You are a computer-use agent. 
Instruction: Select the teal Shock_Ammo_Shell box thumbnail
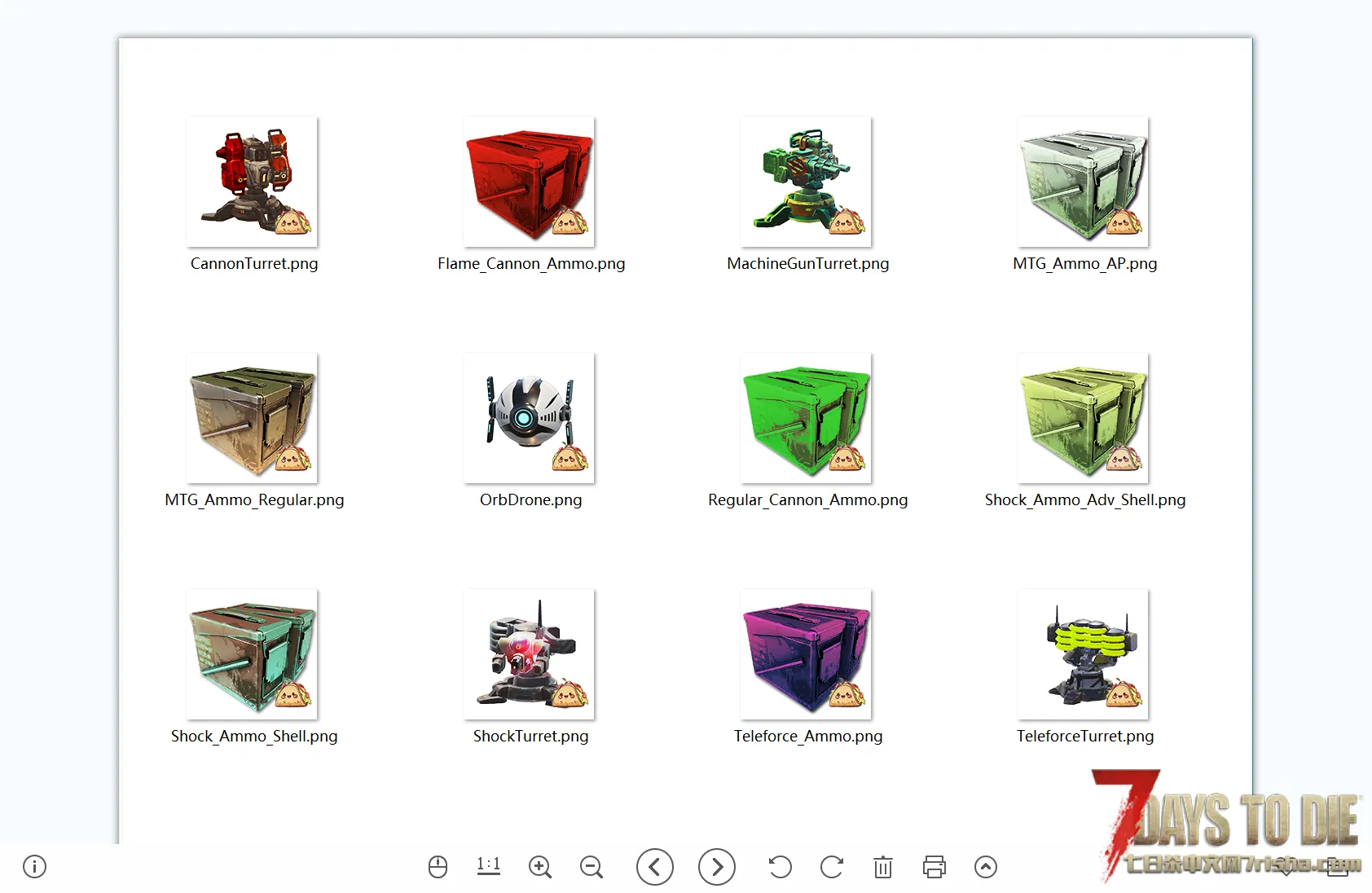(253, 654)
